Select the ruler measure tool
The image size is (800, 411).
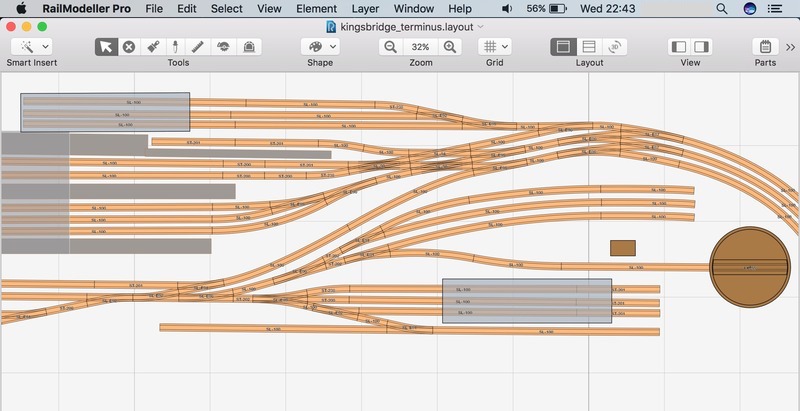pyautogui.click(x=198, y=47)
